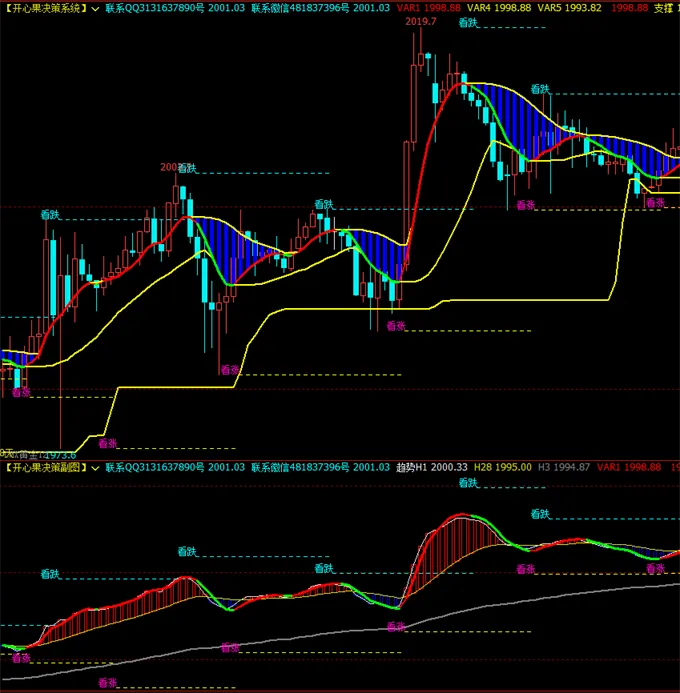The image size is (680, 693).
Task: Click VAR4 1998.88 in main header
Action: 499,8
